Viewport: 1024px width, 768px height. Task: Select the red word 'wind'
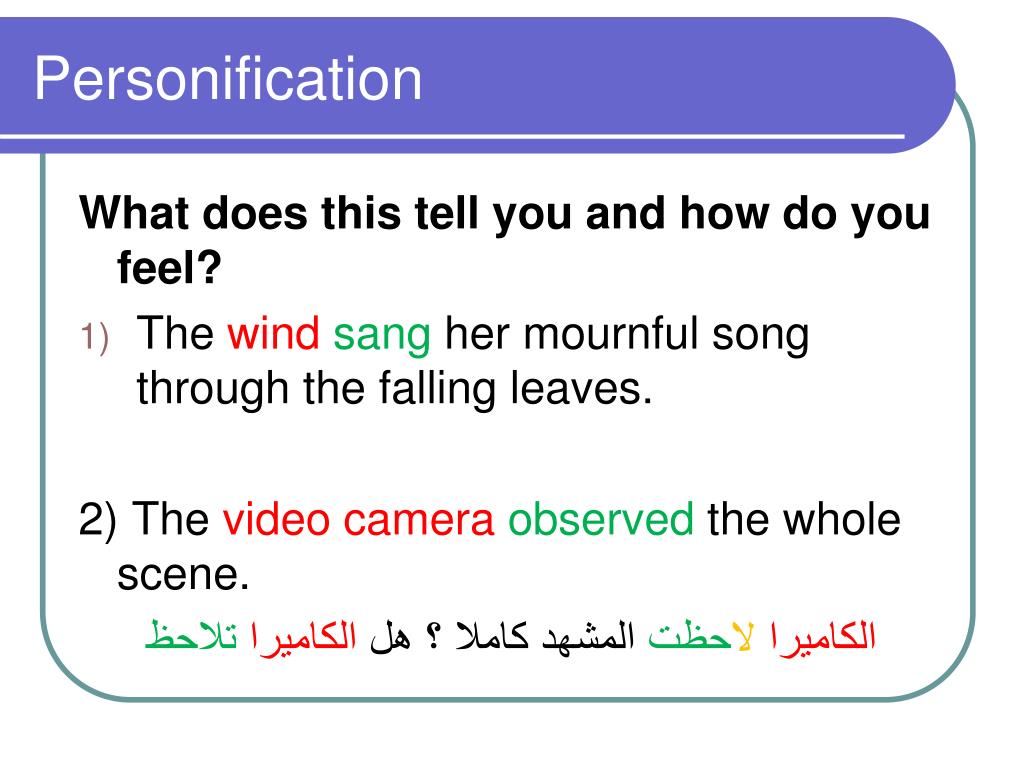pos(273,333)
